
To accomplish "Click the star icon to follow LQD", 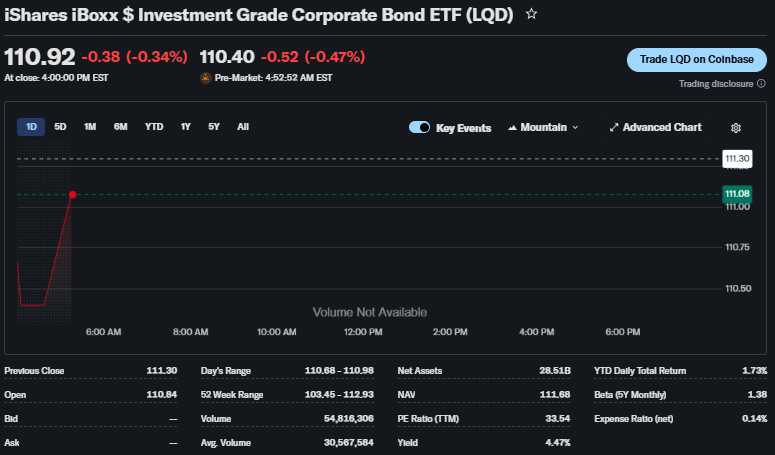I will click(x=531, y=15).
